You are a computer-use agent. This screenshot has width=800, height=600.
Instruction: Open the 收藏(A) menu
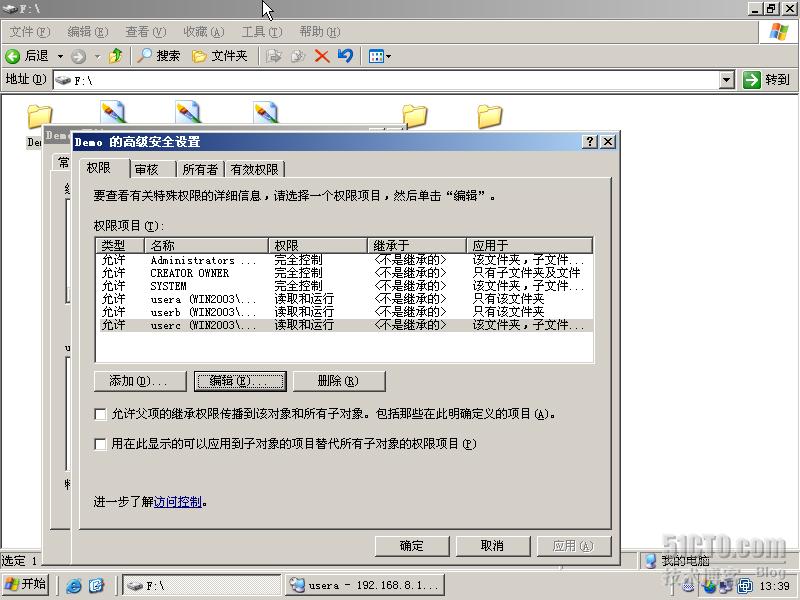point(204,32)
